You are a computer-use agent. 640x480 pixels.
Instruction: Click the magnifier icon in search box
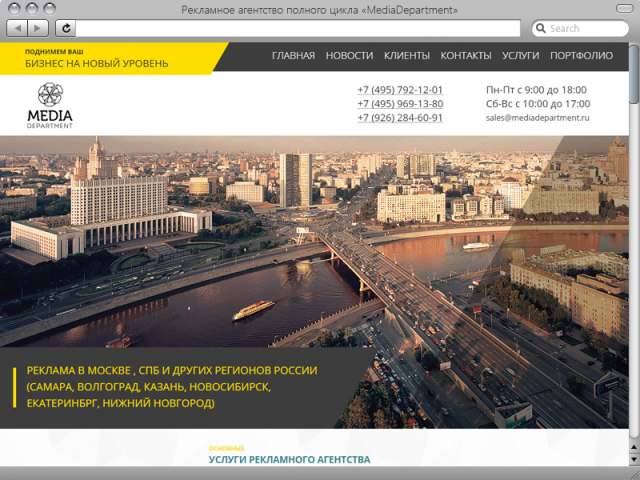click(x=541, y=28)
